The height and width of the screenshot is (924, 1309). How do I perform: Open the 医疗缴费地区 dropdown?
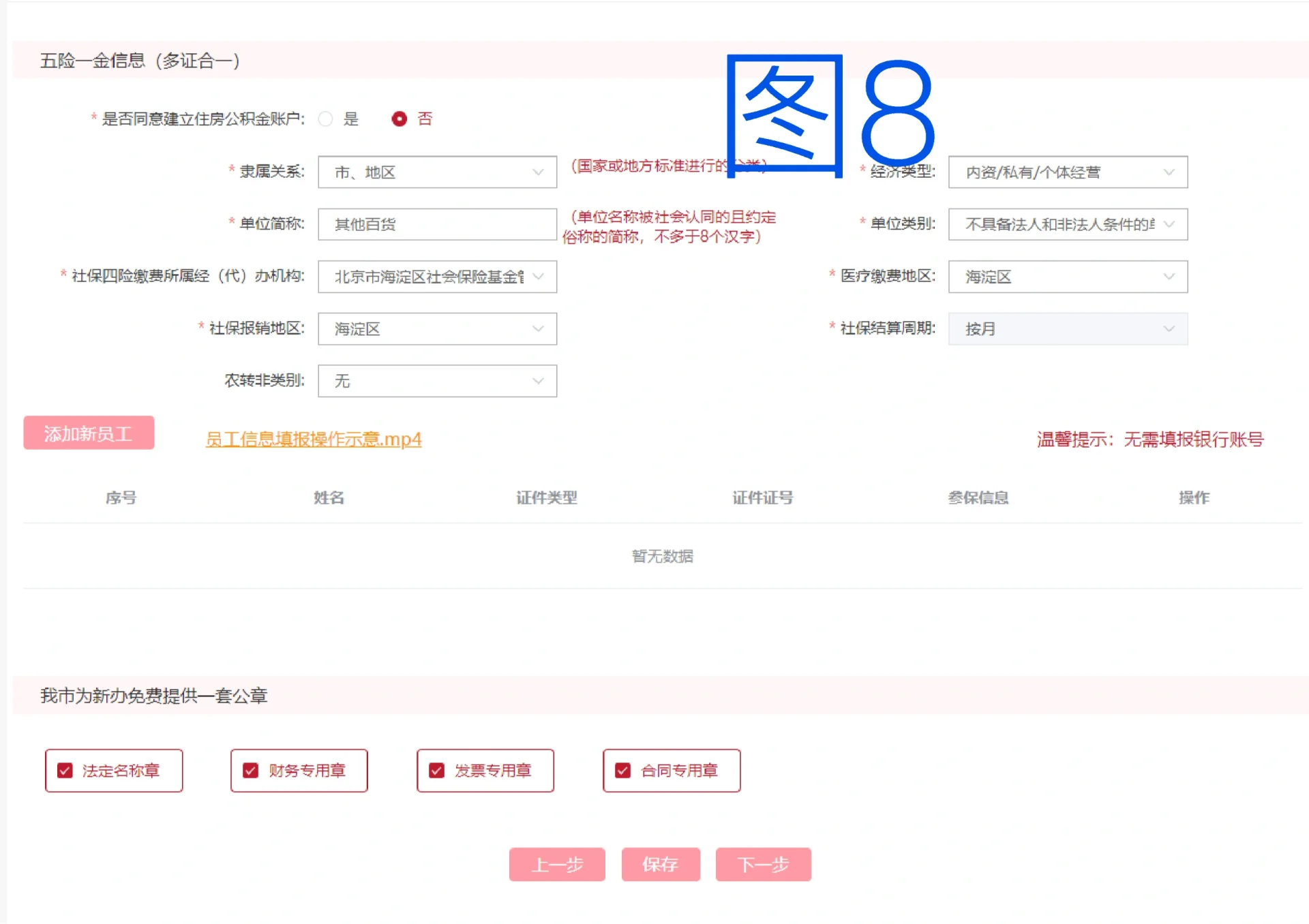coord(1067,277)
